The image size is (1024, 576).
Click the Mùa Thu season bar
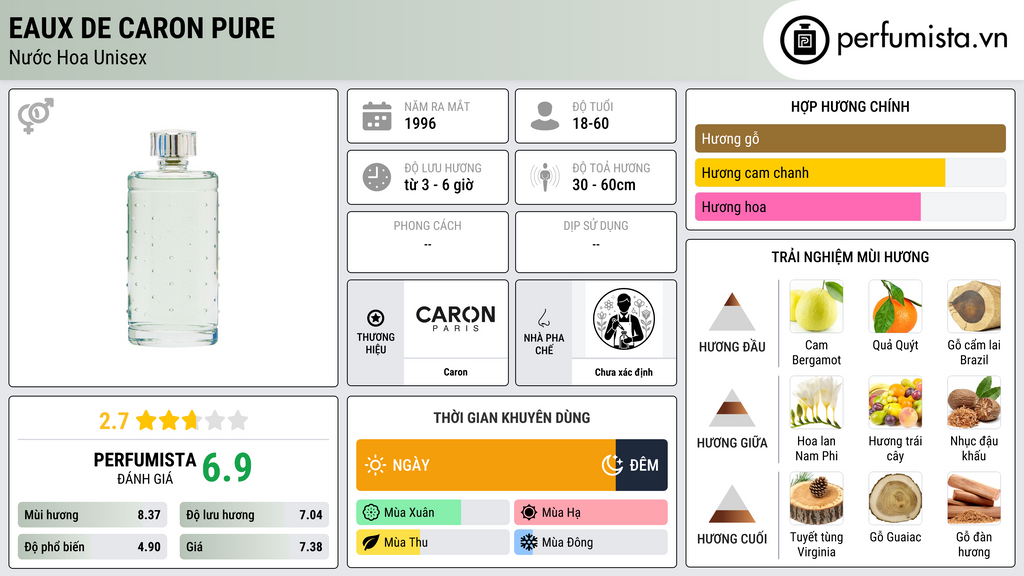(x=433, y=542)
